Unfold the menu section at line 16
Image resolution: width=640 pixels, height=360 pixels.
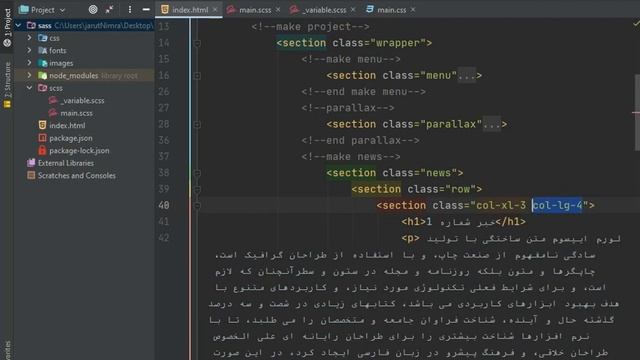coord(197,76)
